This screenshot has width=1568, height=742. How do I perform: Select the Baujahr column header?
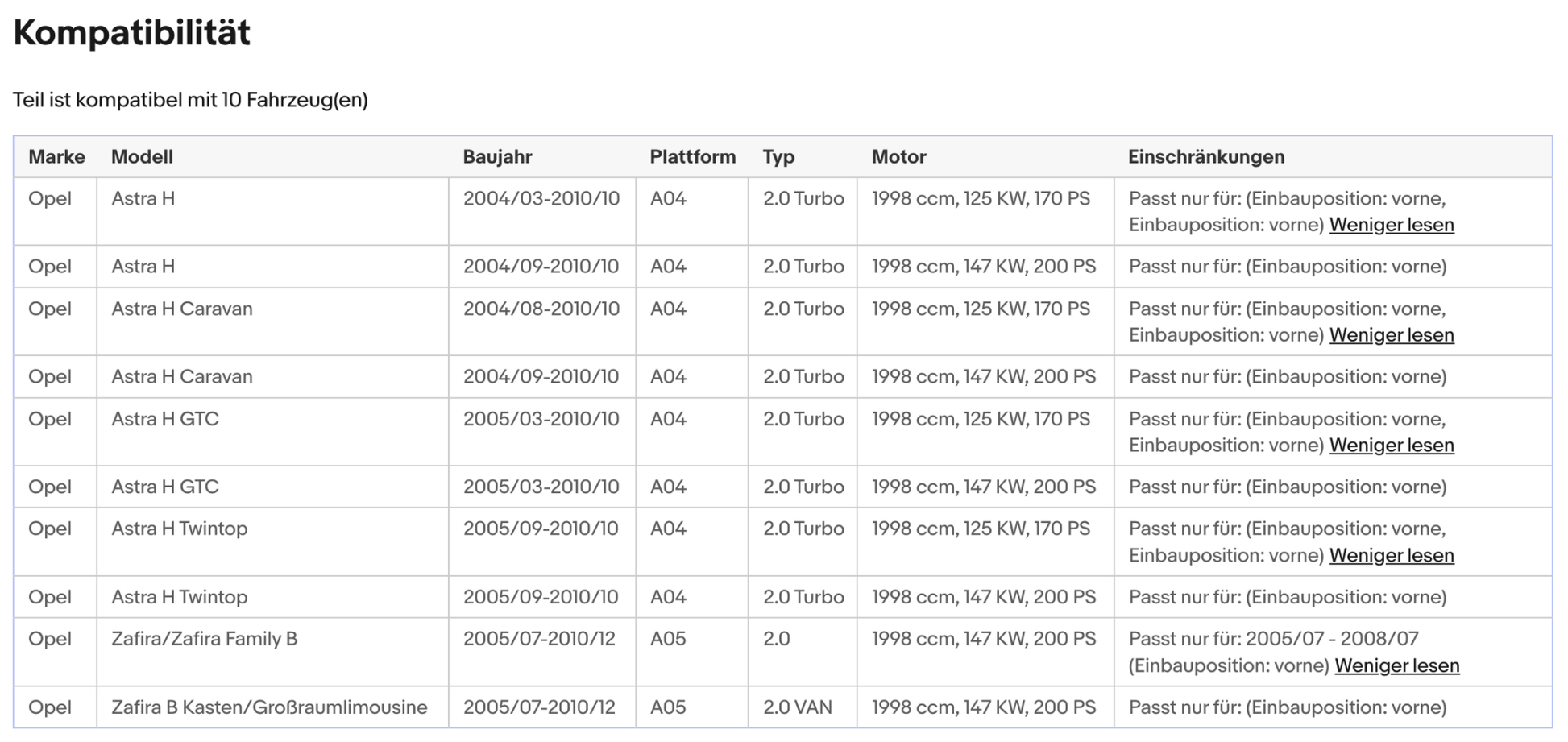pyautogui.click(x=497, y=157)
